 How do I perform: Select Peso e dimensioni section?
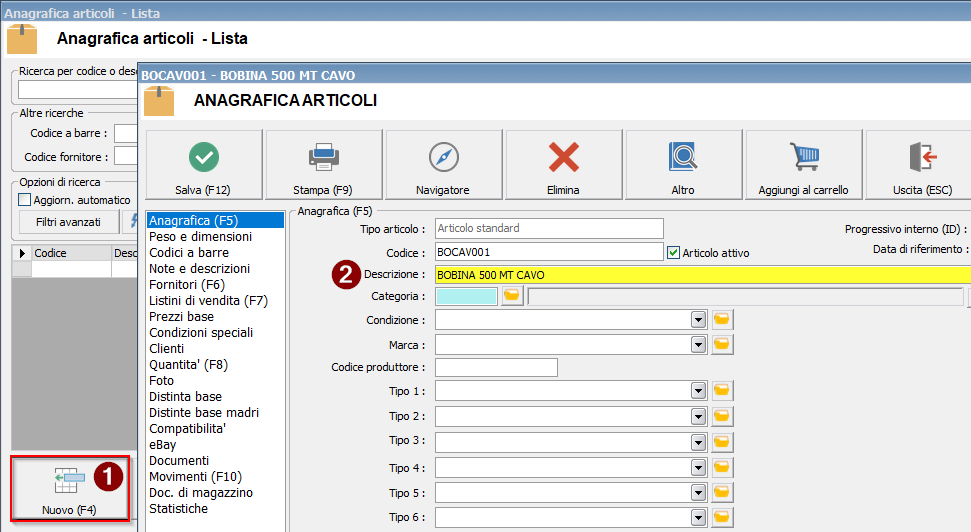tap(200, 237)
